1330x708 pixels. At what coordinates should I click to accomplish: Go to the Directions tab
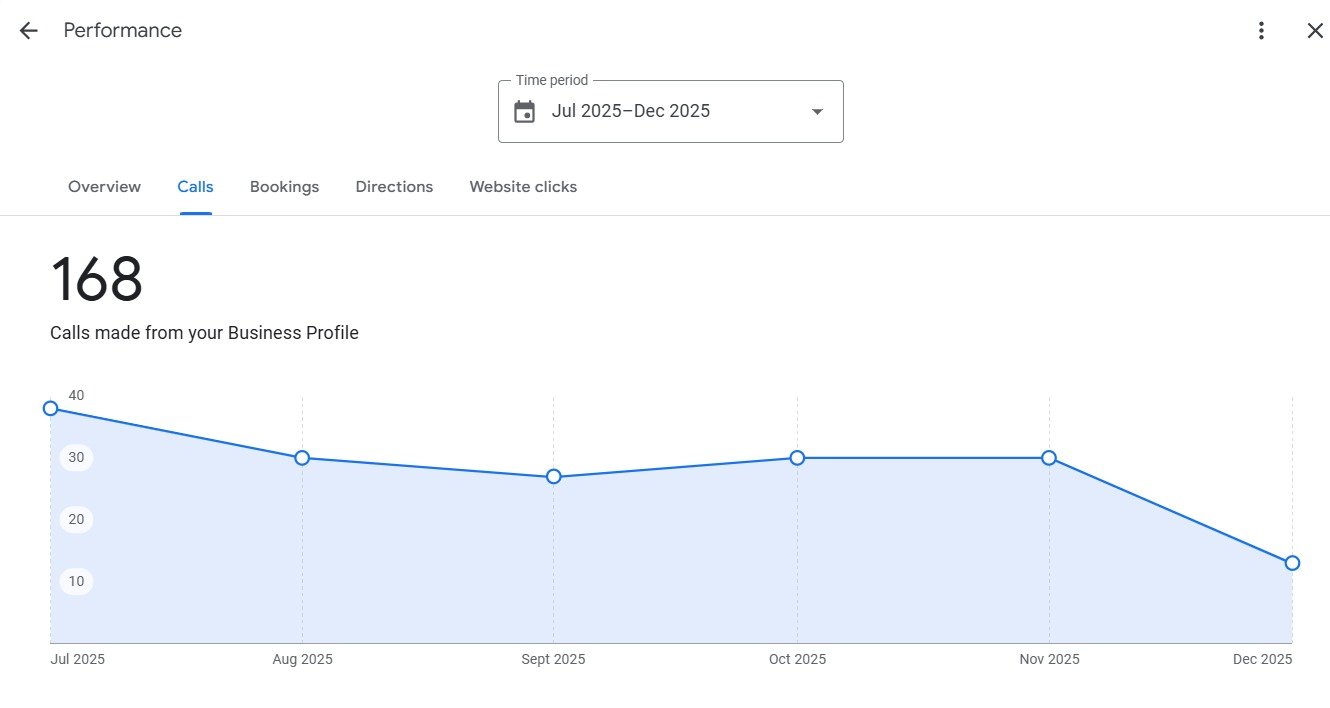coord(394,187)
